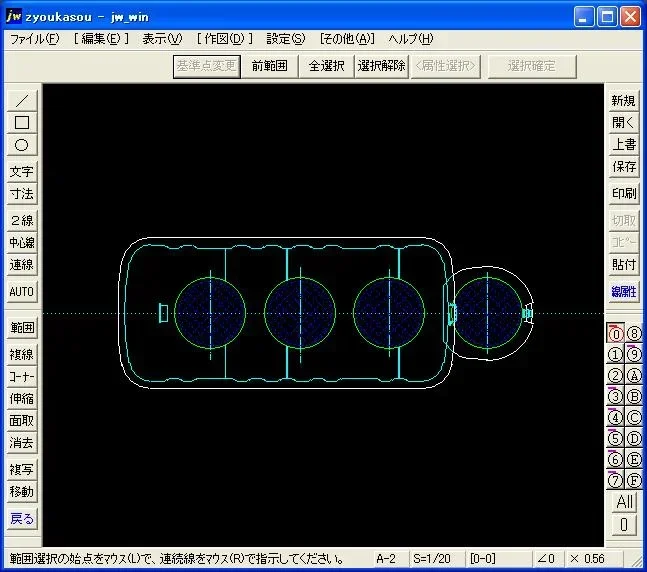The height and width of the screenshot is (572, 647).
Task: Click the 前範囲 previous range button
Action: click(x=269, y=66)
